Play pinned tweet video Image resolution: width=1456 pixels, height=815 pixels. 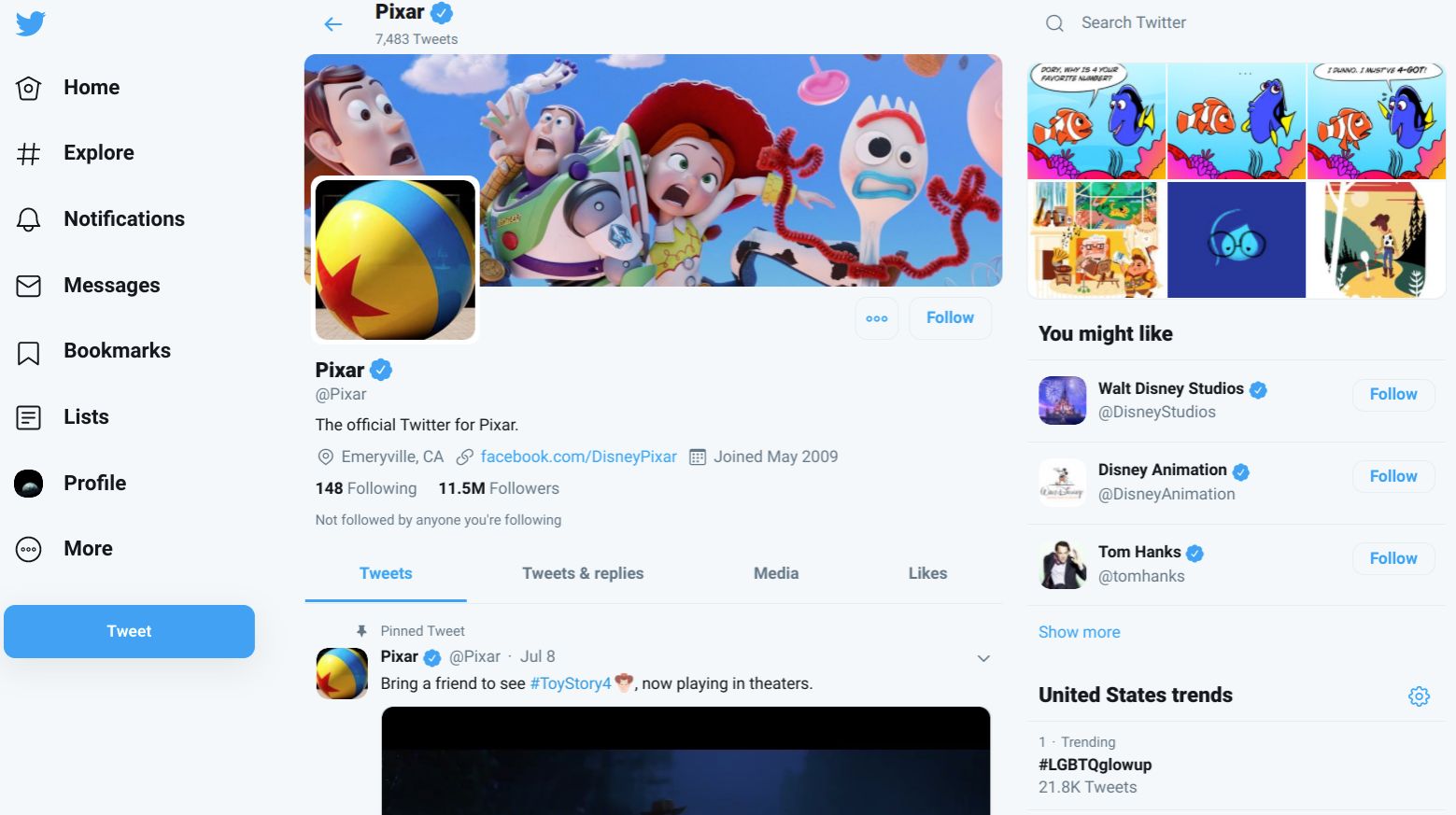pos(686,761)
